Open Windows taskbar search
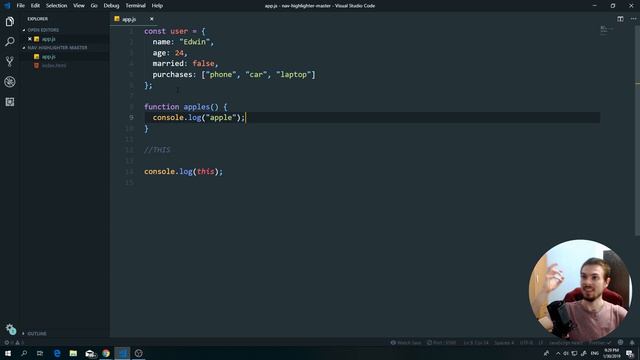Screen dimensions: 640x360 24,353
